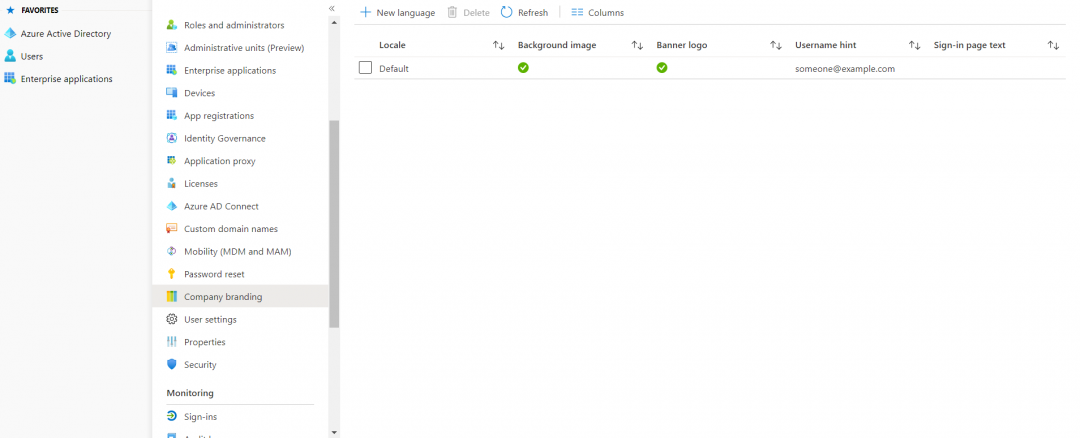Click the New language button label
The image size is (1080, 438).
(x=406, y=12)
